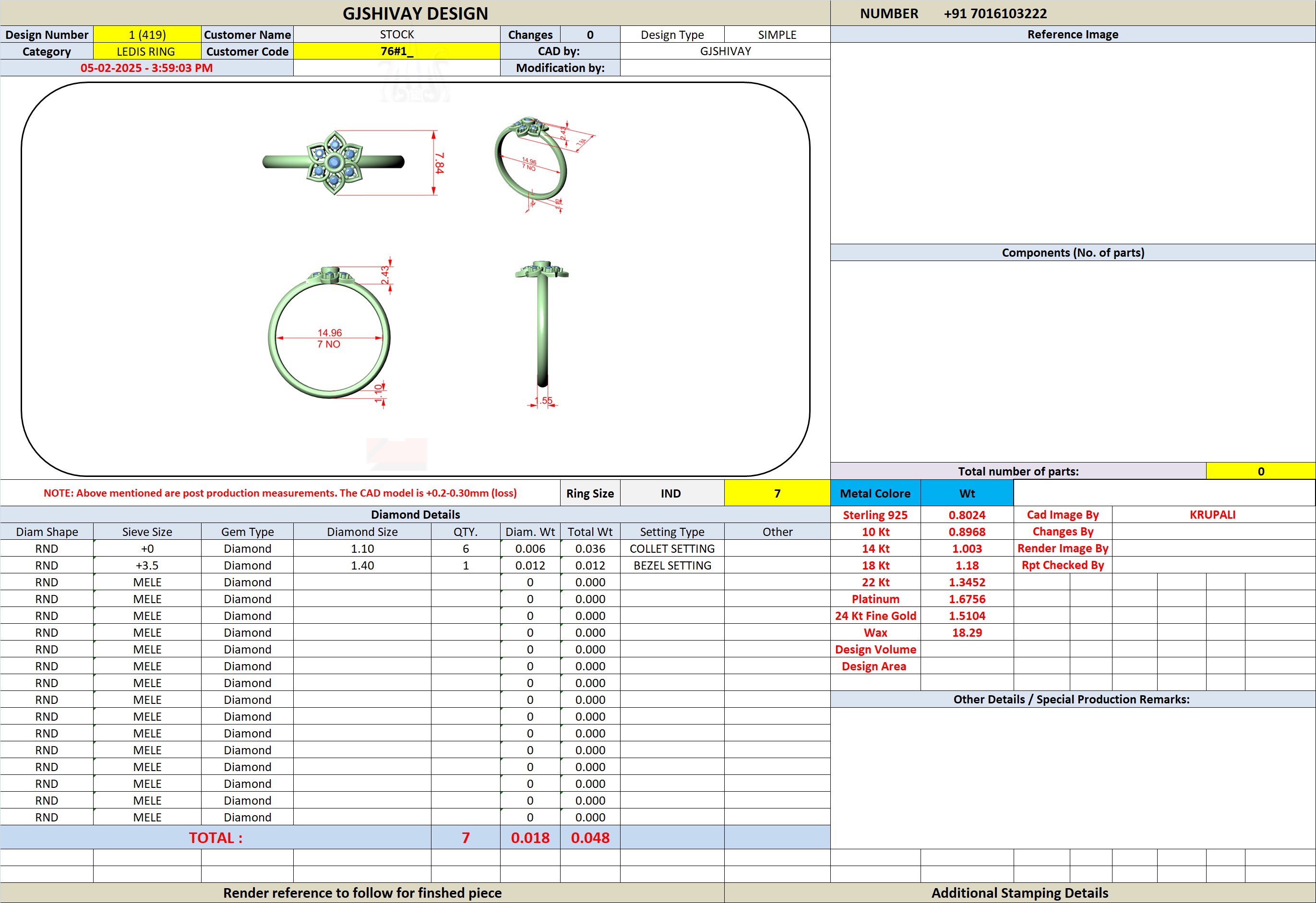This screenshot has height=903, width=1316.
Task: Click the Render Image By label
Action: click(x=1063, y=548)
